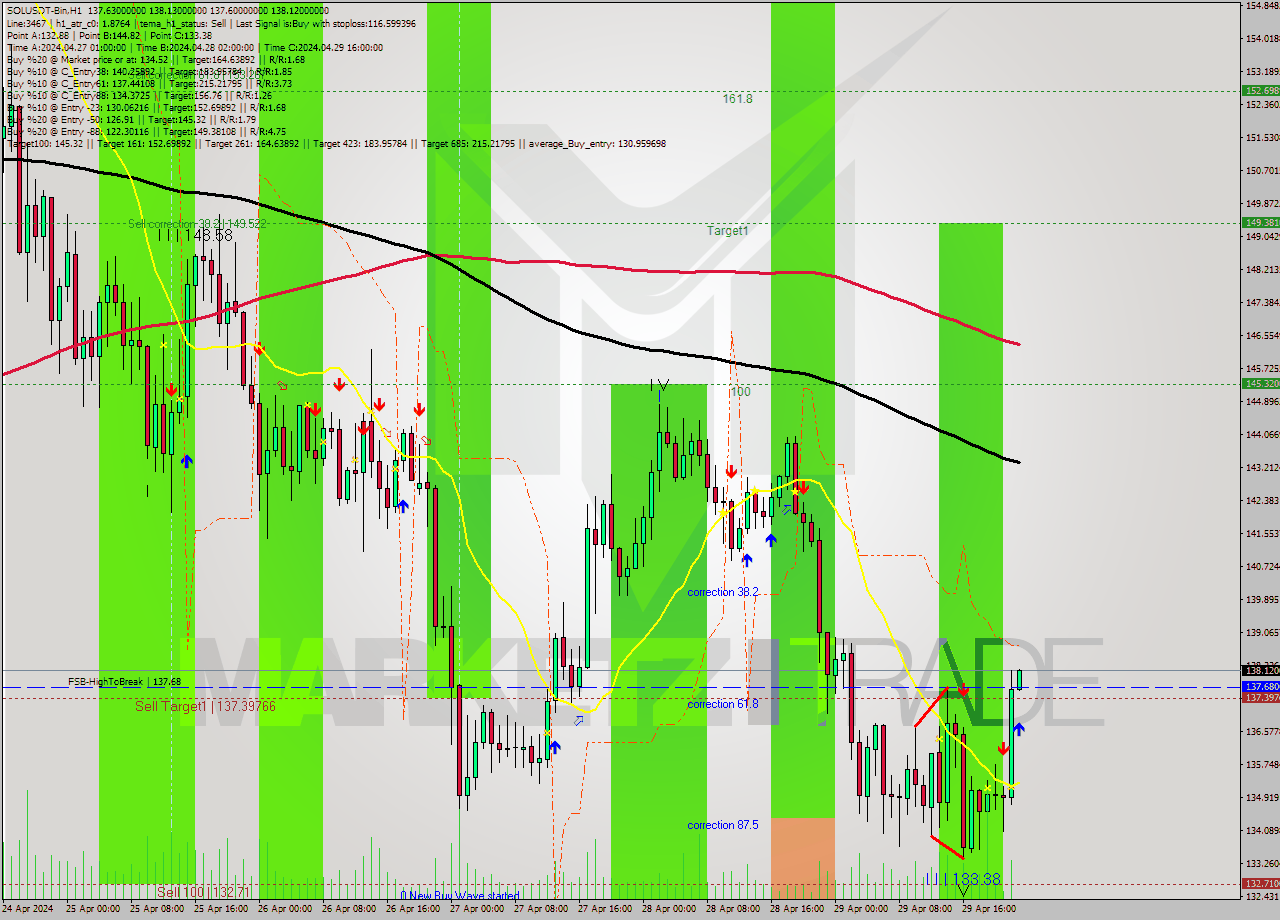Image resolution: width=1280 pixels, height=920 pixels.
Task: Click the '27 Apr 00:00' time axis label
Action: tap(476, 909)
